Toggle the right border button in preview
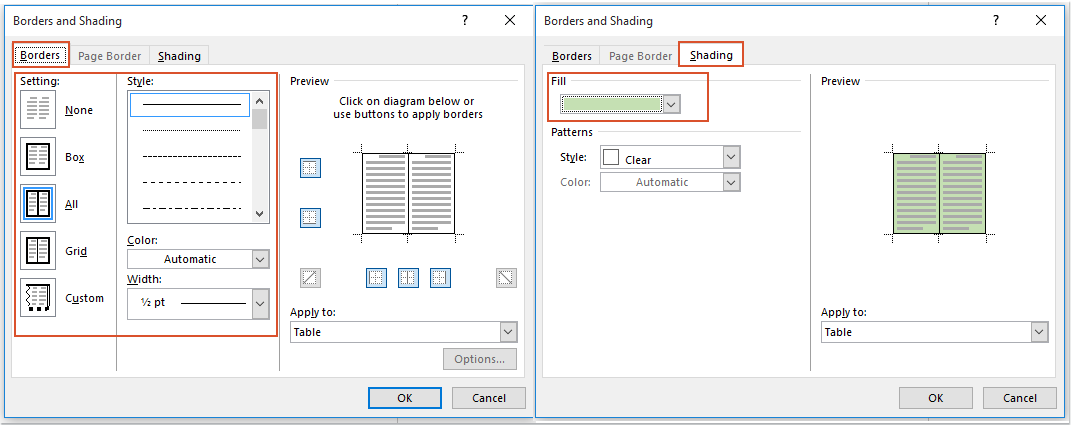Screen dimensions: 1071x425 440,278
